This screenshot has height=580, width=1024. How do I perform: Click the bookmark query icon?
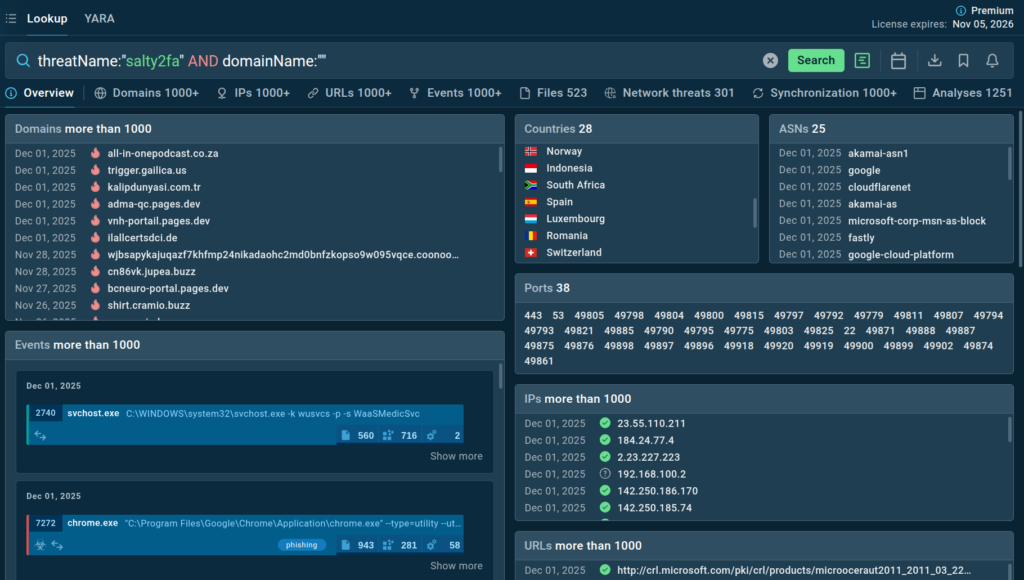[963, 61]
